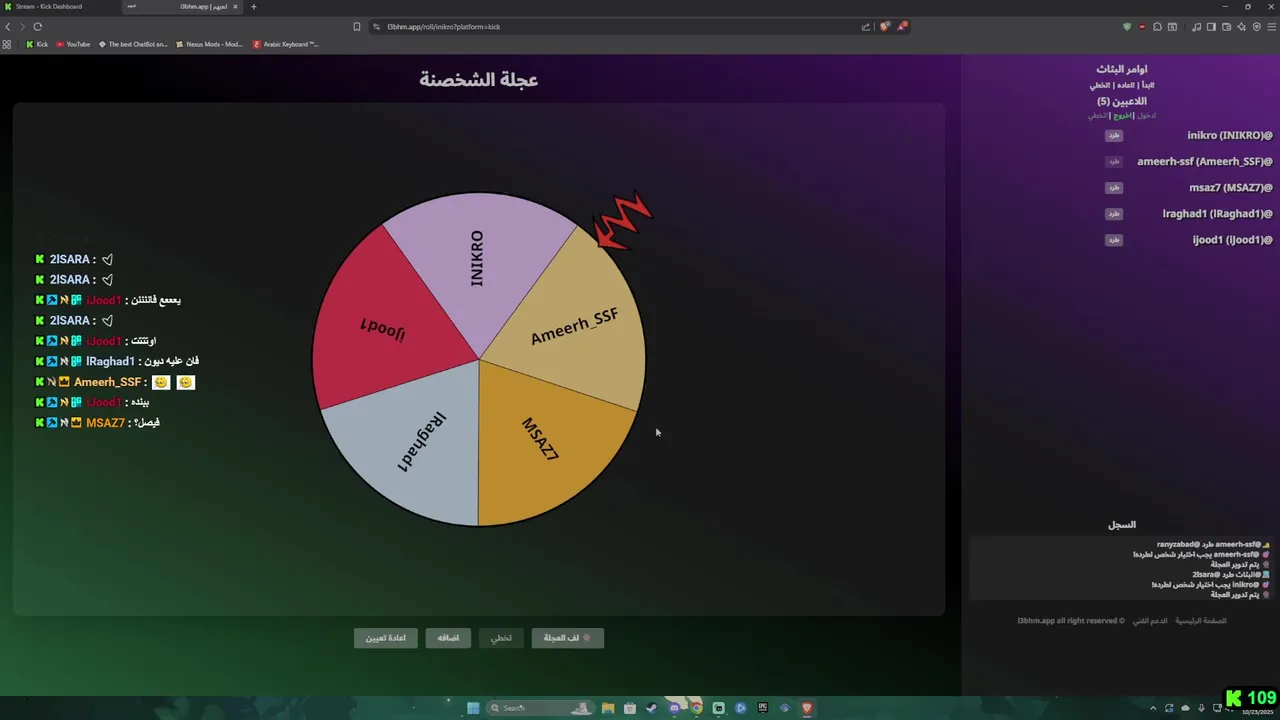
Task: Open the apps grid bookmark icon
Action: coord(7,44)
